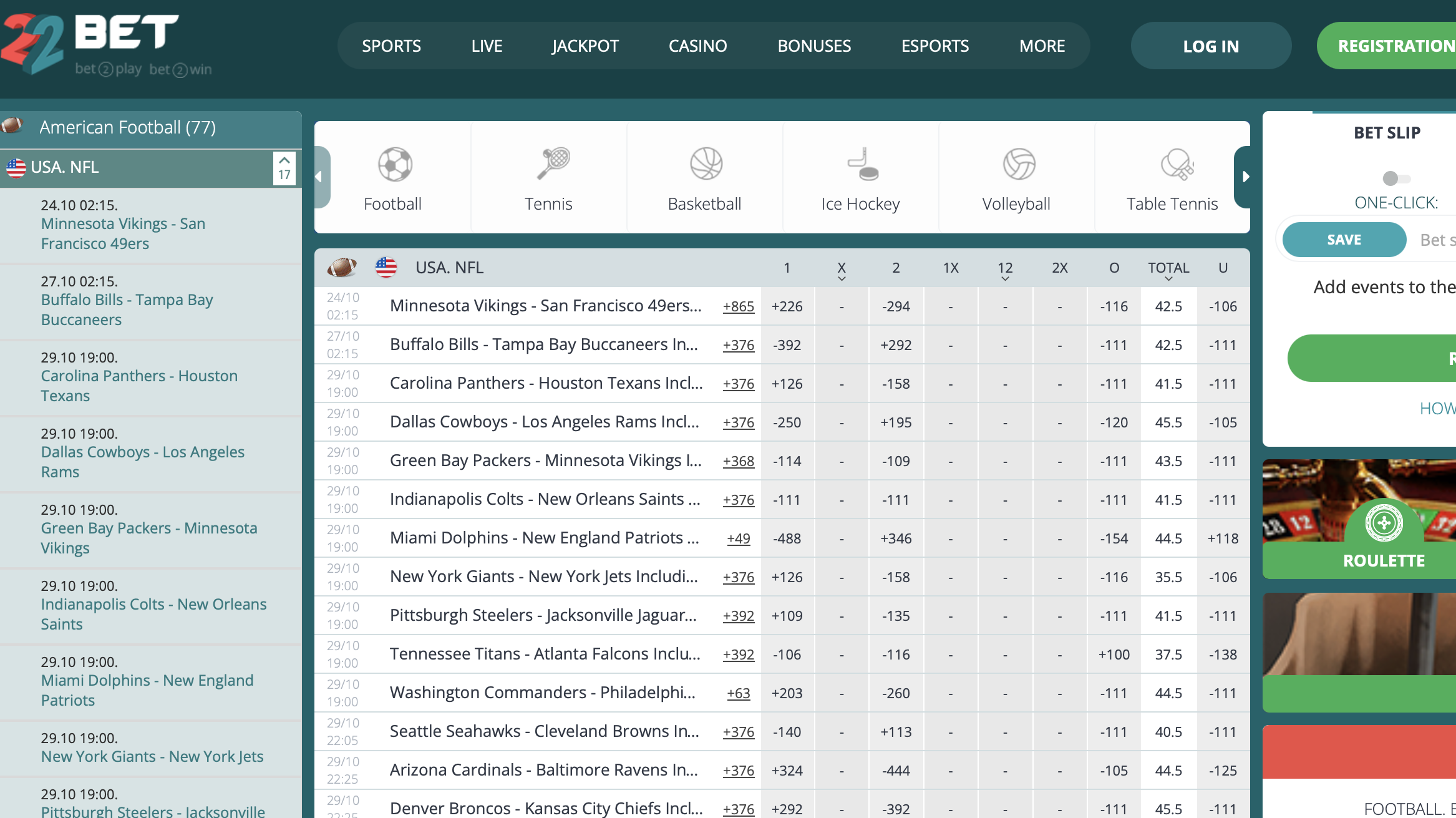
Task: Open Carolina Panthers - Houston Texans sidebar link
Action: coord(139,386)
